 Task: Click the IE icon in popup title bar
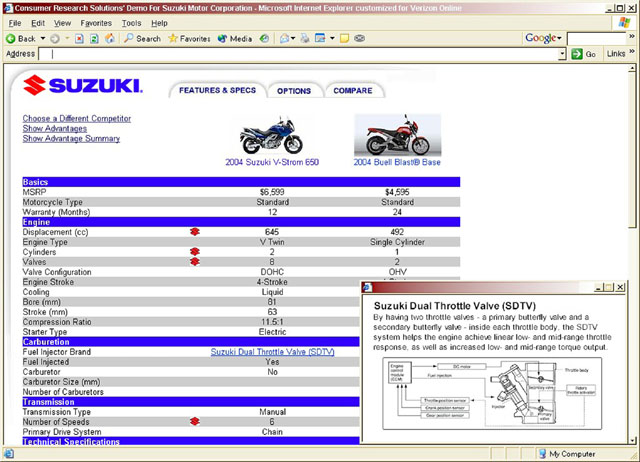pyautogui.click(x=367, y=287)
